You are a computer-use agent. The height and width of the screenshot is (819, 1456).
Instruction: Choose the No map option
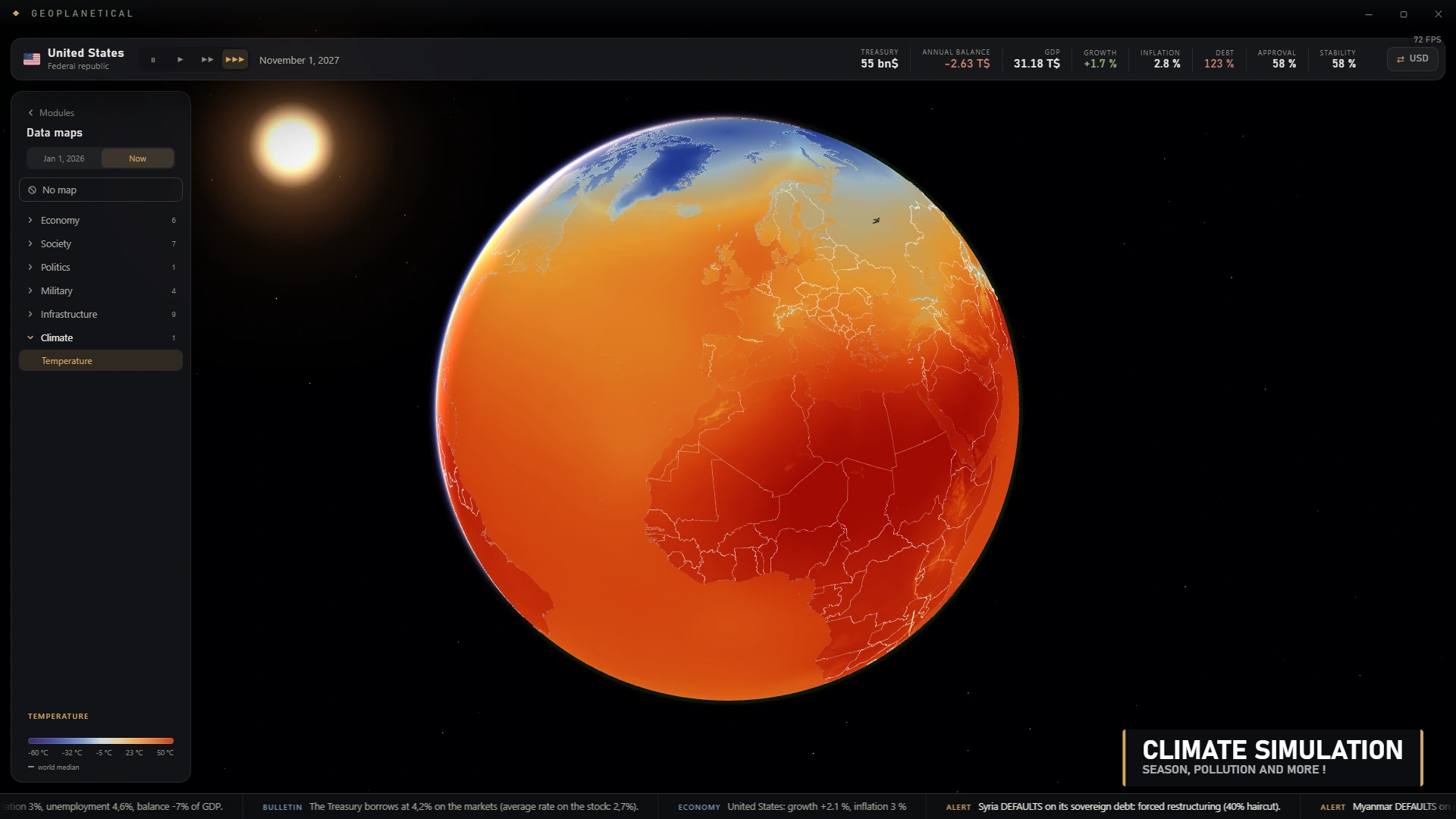[x=101, y=190]
